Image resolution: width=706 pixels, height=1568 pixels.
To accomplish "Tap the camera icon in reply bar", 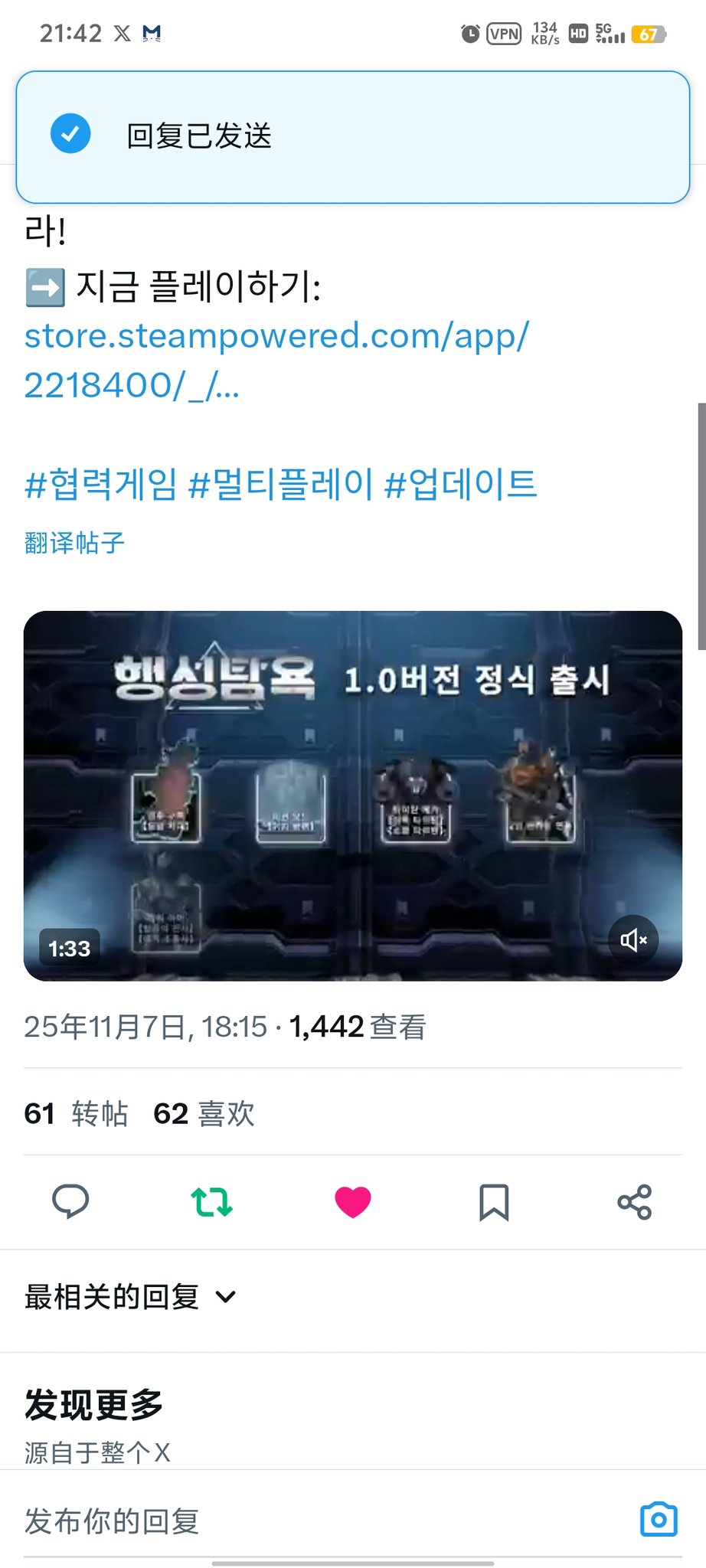I will point(659,1520).
